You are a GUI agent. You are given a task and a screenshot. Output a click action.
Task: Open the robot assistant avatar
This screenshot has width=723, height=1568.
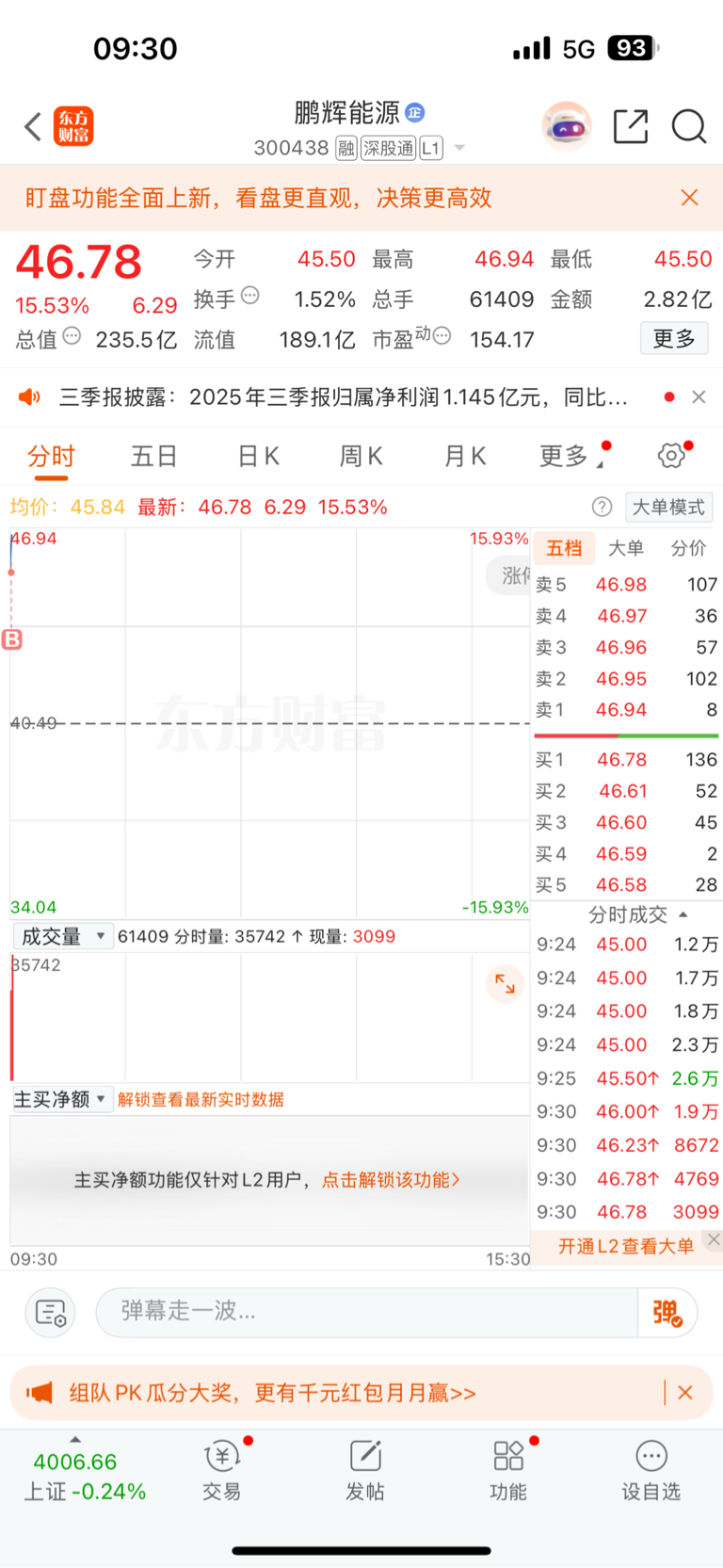pyautogui.click(x=567, y=126)
